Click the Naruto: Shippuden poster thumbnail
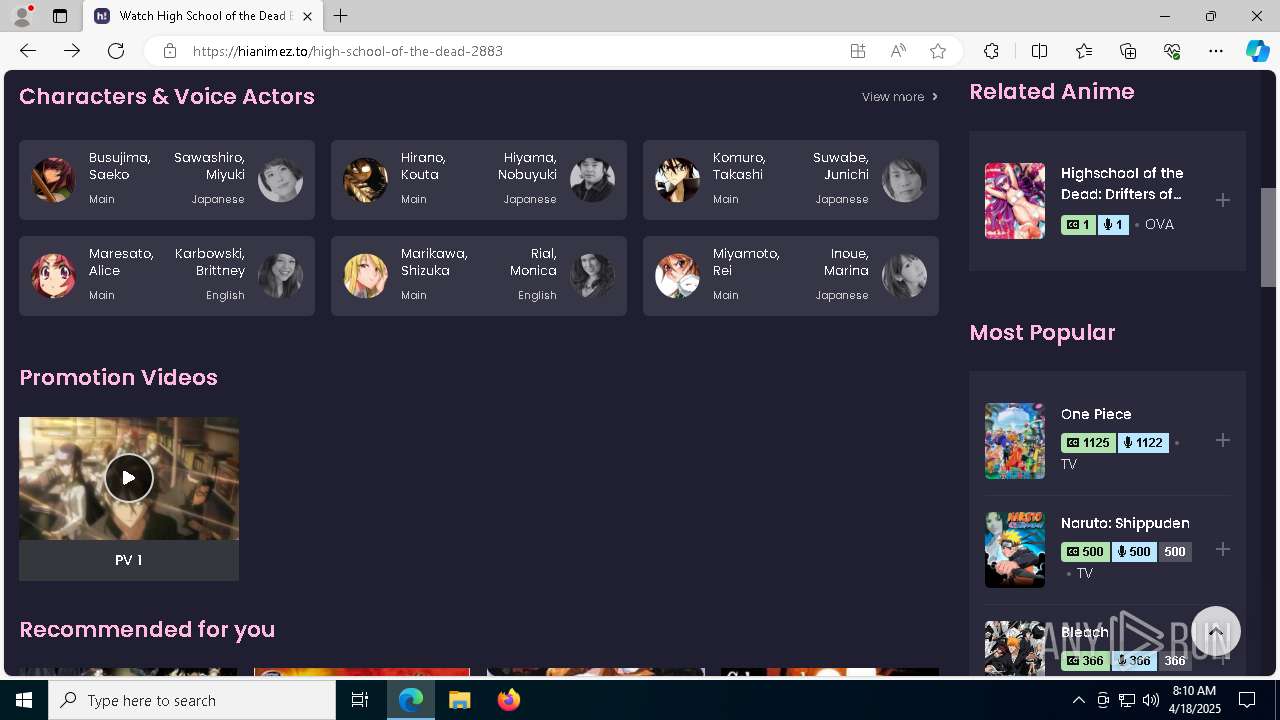This screenshot has width=1280, height=720. tap(1015, 550)
